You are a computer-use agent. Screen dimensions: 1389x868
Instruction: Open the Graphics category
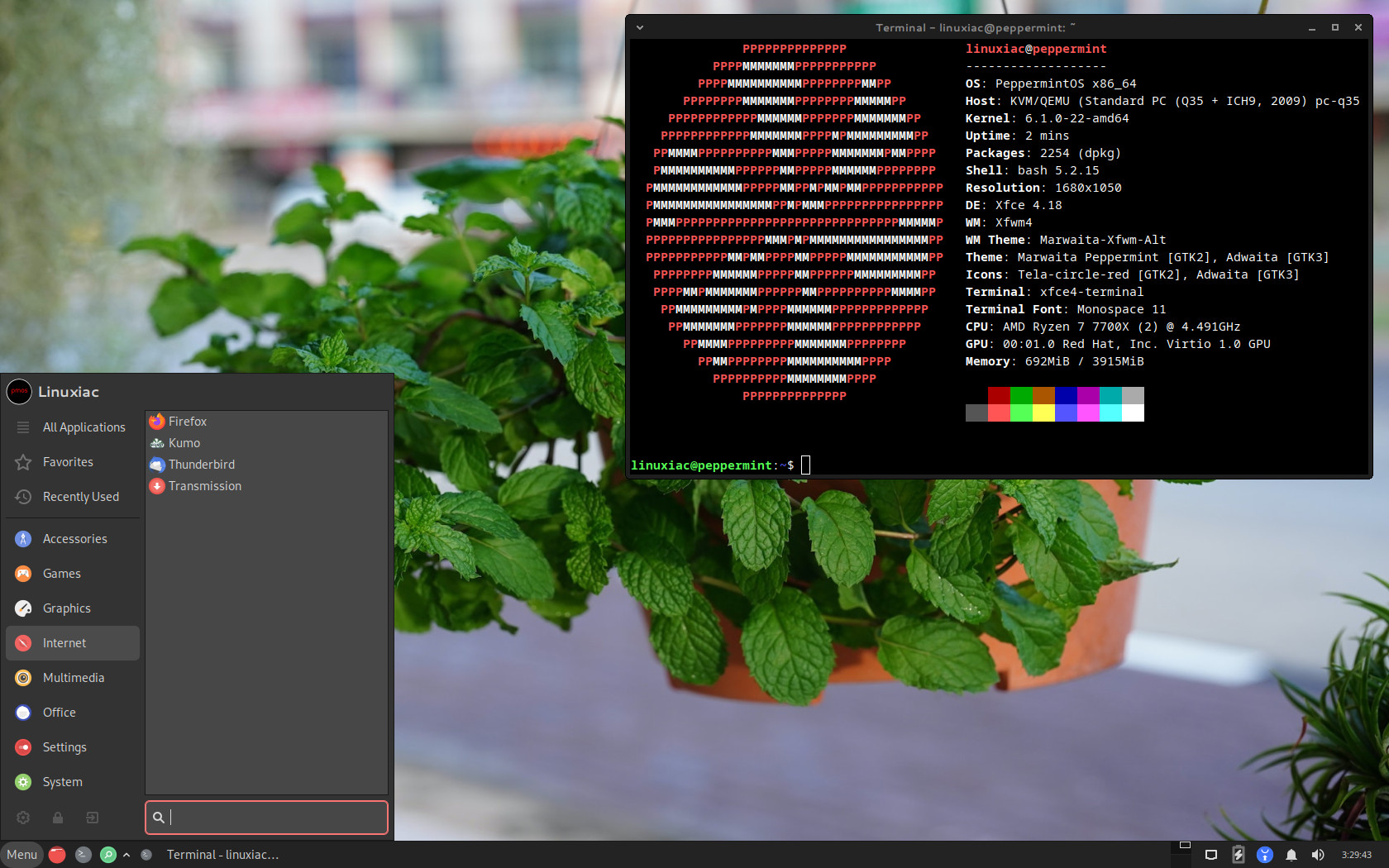pyautogui.click(x=73, y=608)
